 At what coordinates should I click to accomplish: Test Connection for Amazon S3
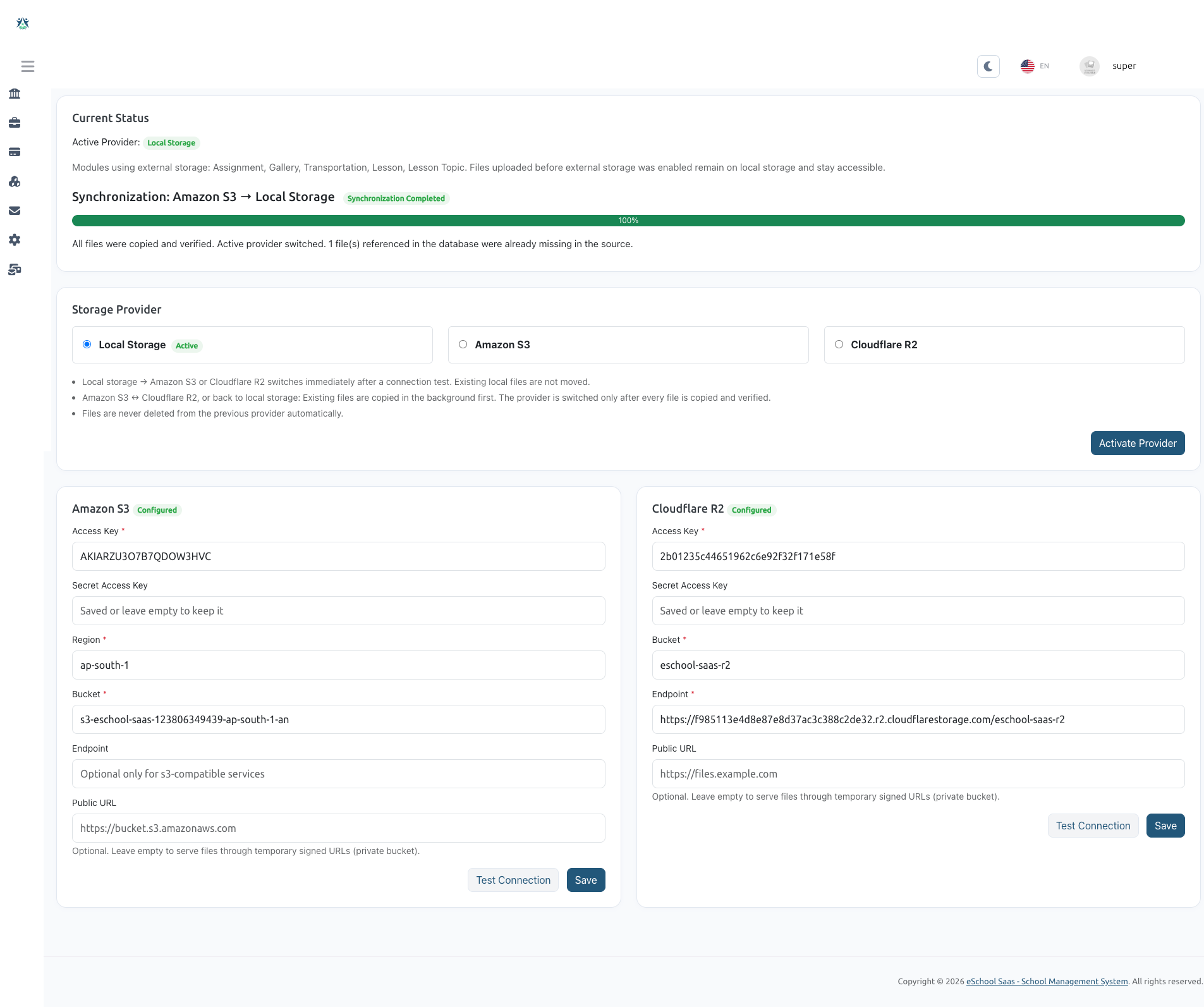point(513,880)
